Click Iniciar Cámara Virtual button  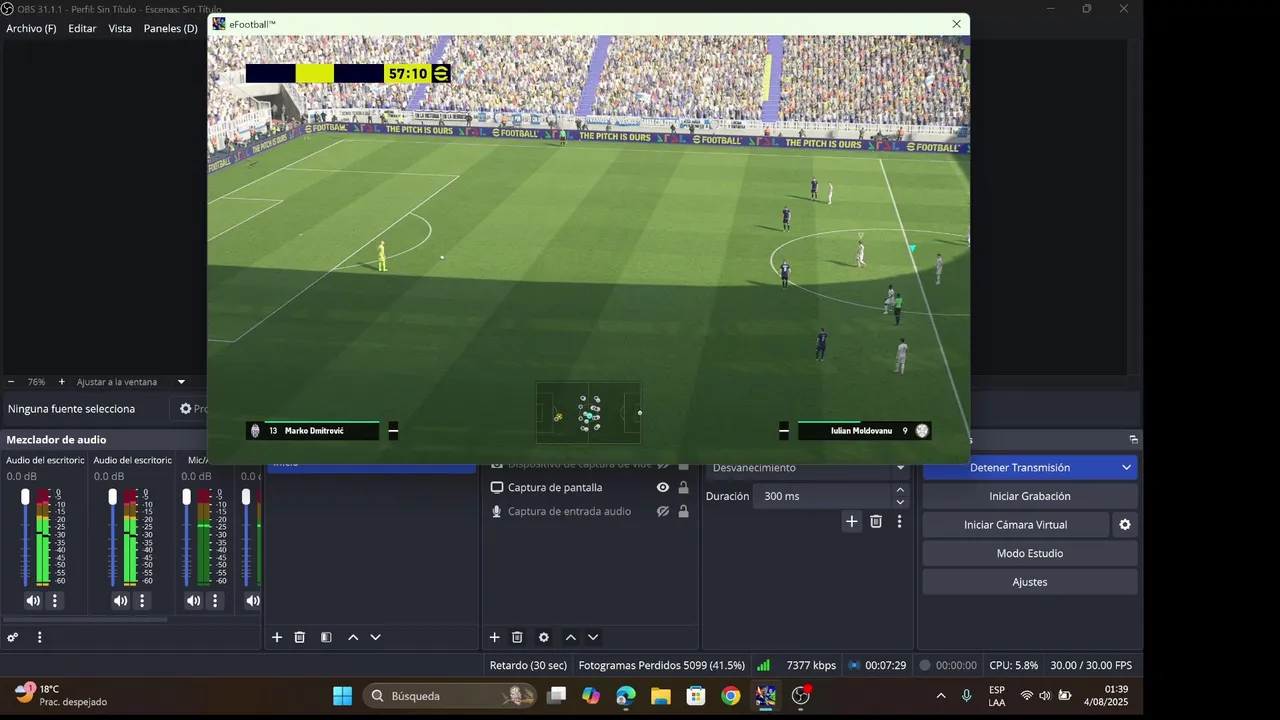[x=1015, y=525]
